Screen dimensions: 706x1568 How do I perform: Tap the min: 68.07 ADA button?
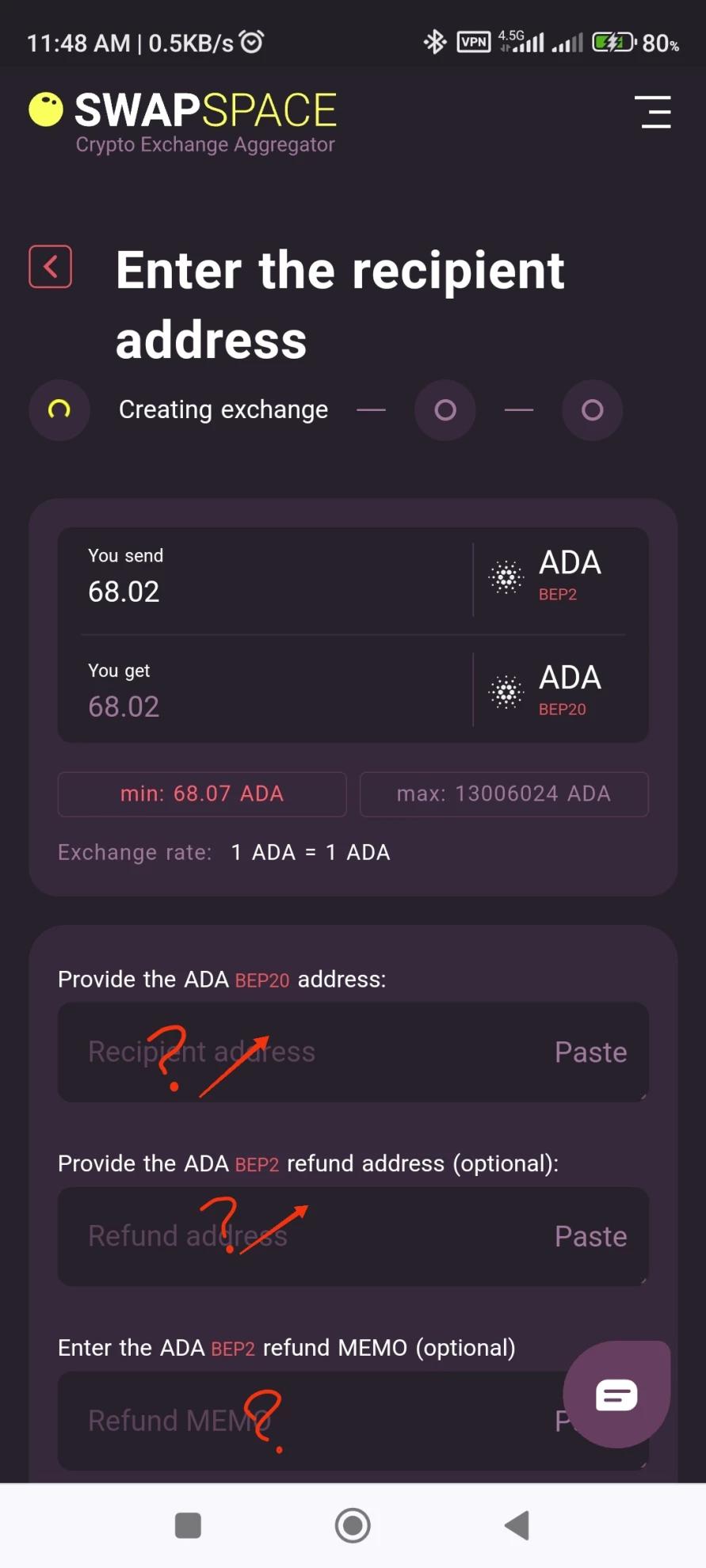[x=202, y=794]
